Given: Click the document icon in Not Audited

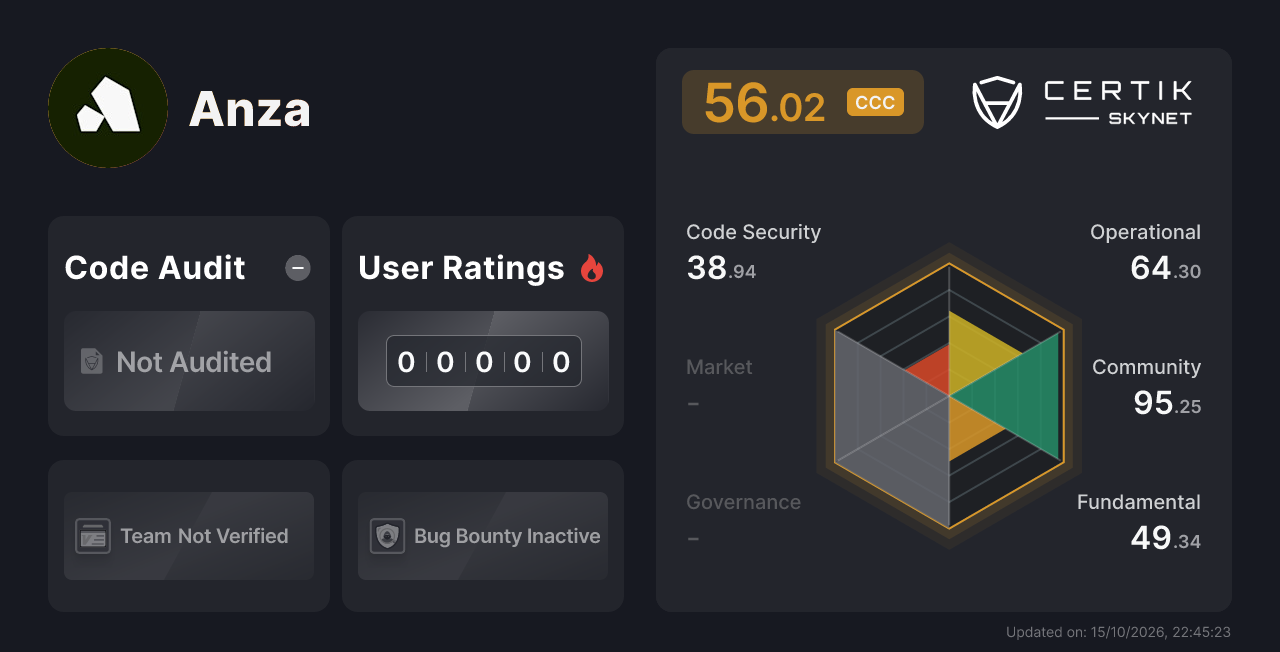Looking at the screenshot, I should point(92,362).
